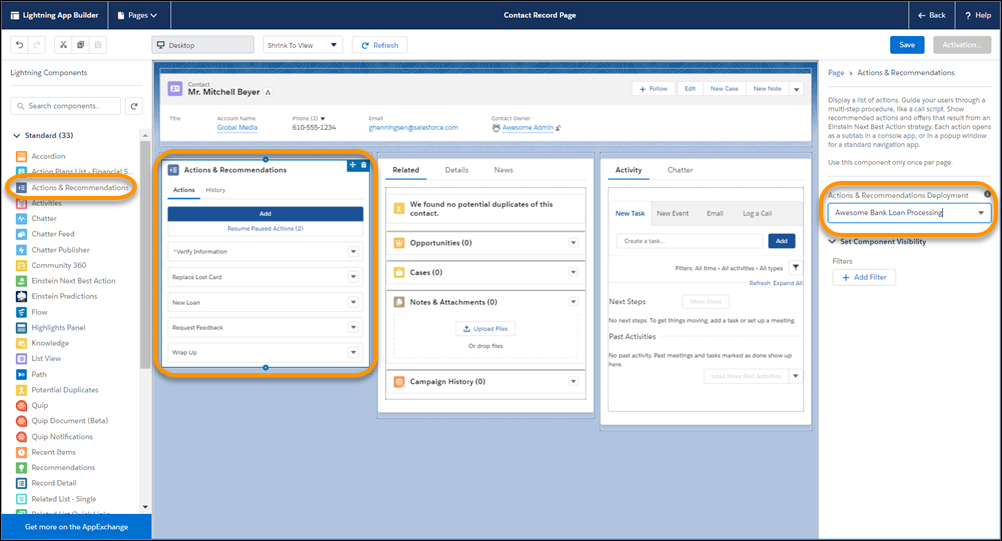Select the Chatter Publisher component icon
The image size is (1002, 541).
point(21,250)
